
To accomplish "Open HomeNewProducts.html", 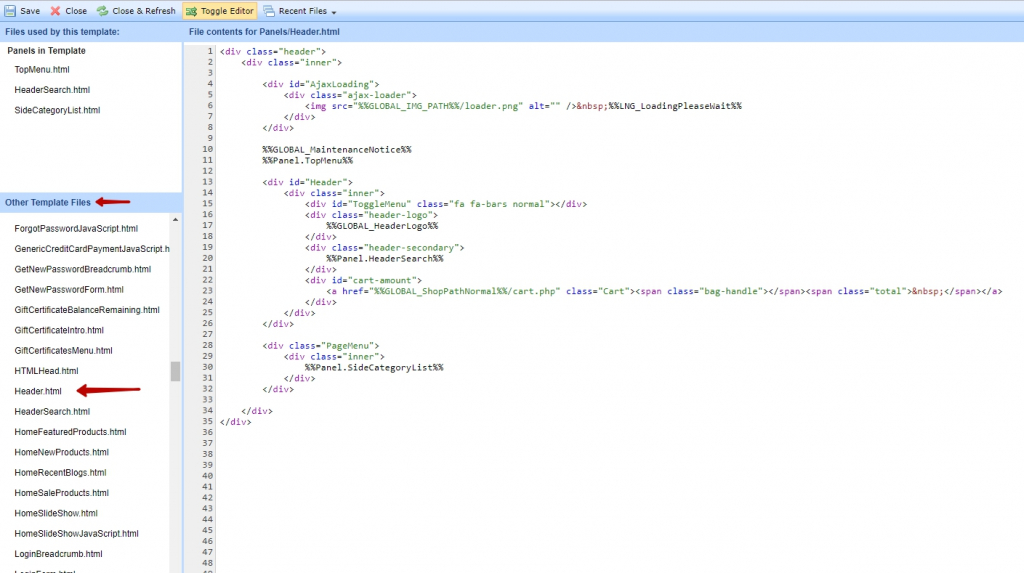I will [x=61, y=452].
